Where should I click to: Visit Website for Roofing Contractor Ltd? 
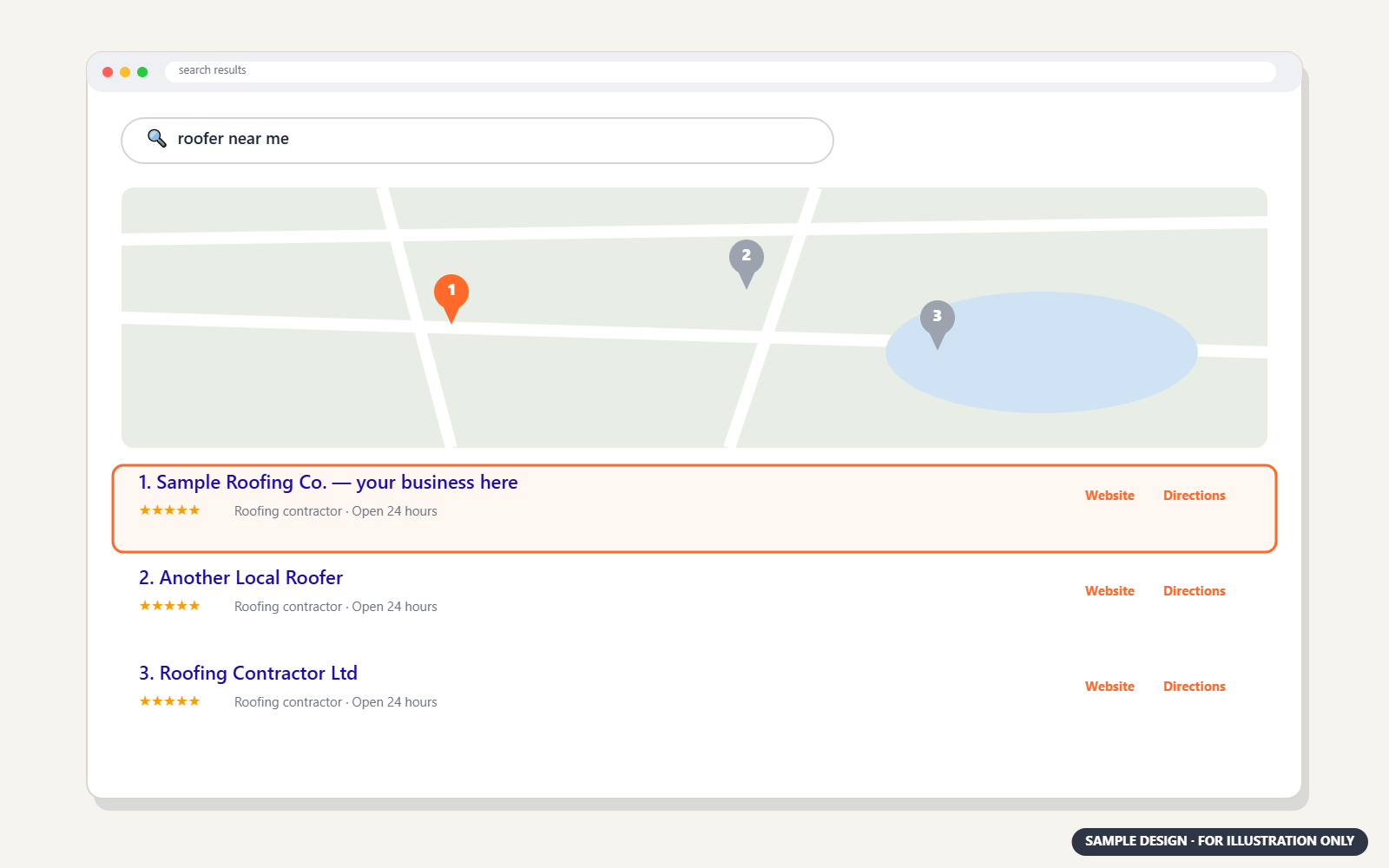tap(1109, 687)
